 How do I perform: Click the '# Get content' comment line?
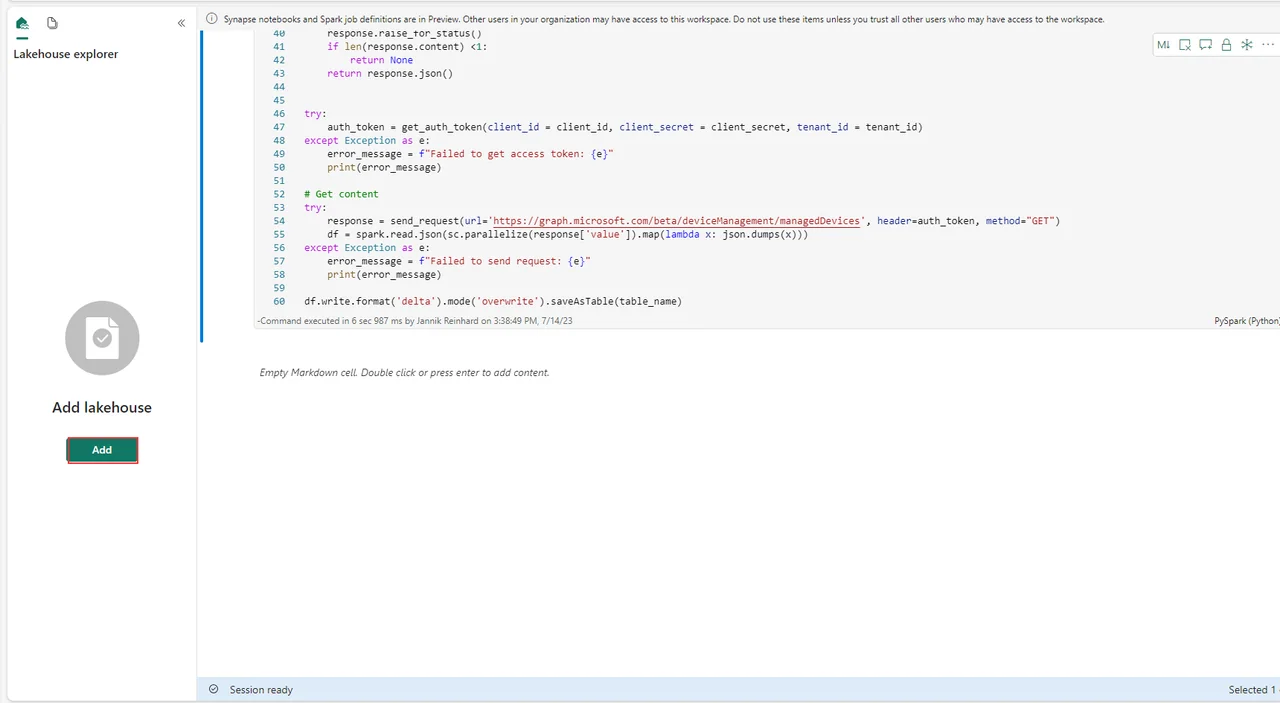click(x=342, y=194)
